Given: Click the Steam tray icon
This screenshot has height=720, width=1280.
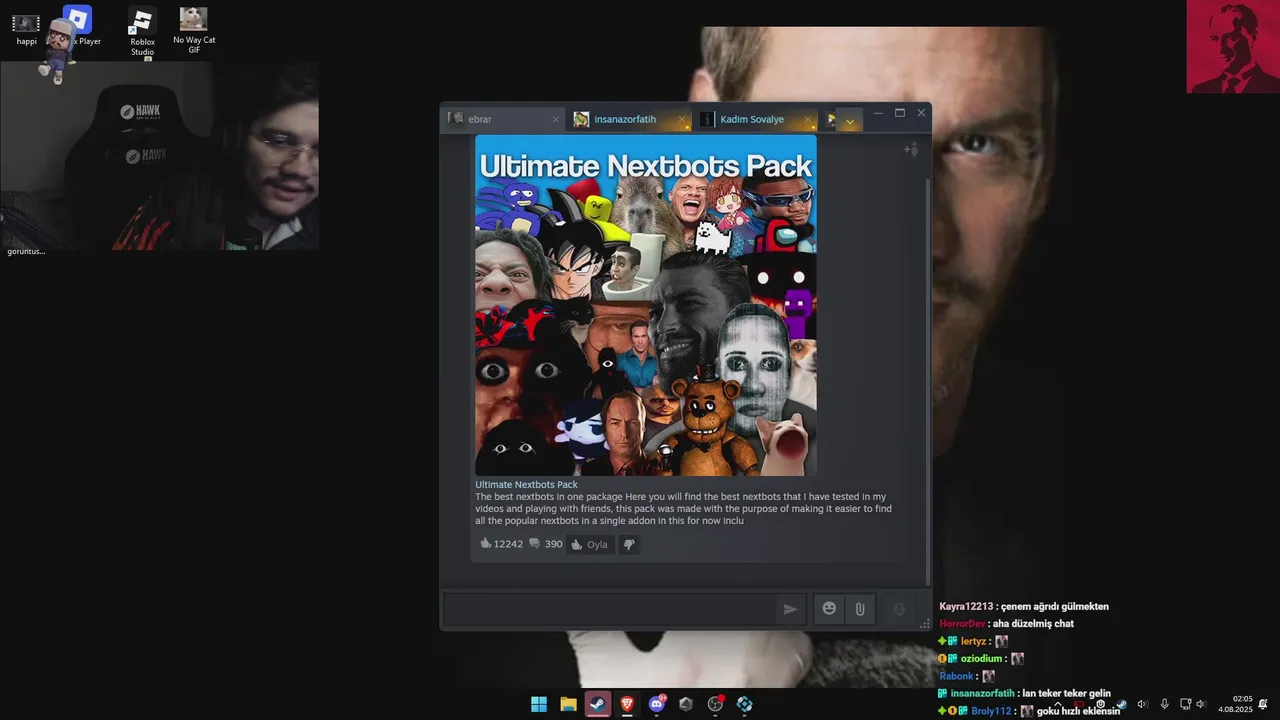Looking at the screenshot, I should [x=1121, y=704].
